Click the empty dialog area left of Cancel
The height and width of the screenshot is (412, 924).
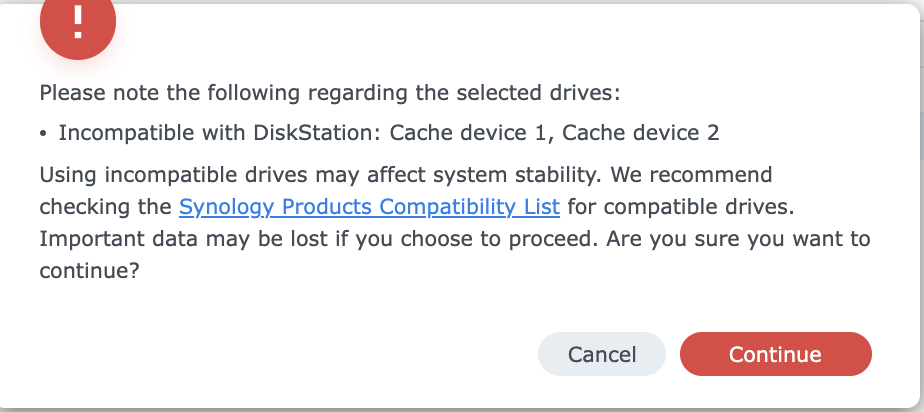click(x=280, y=354)
